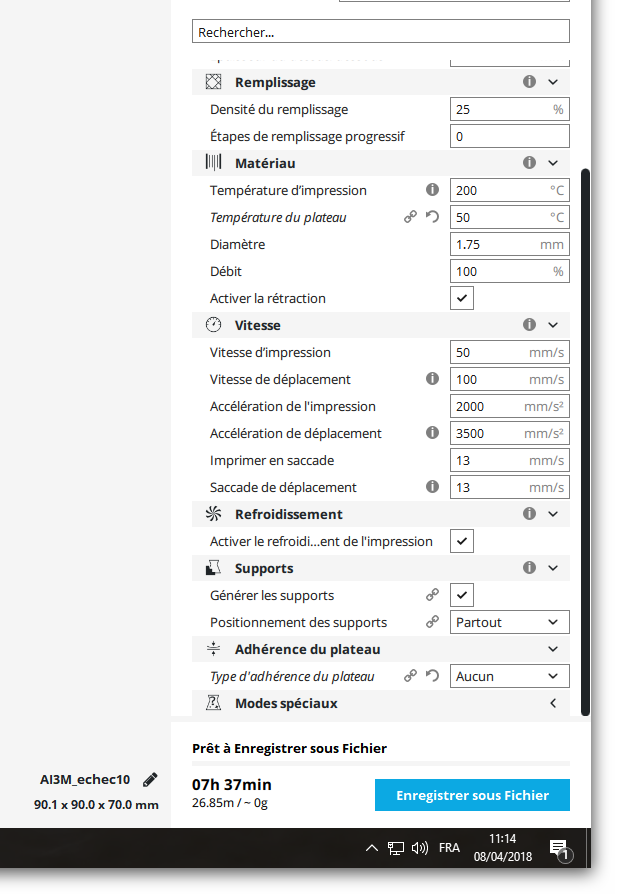Disable the Activer la rétraction checkbox
The image size is (617, 894).
tap(462, 298)
